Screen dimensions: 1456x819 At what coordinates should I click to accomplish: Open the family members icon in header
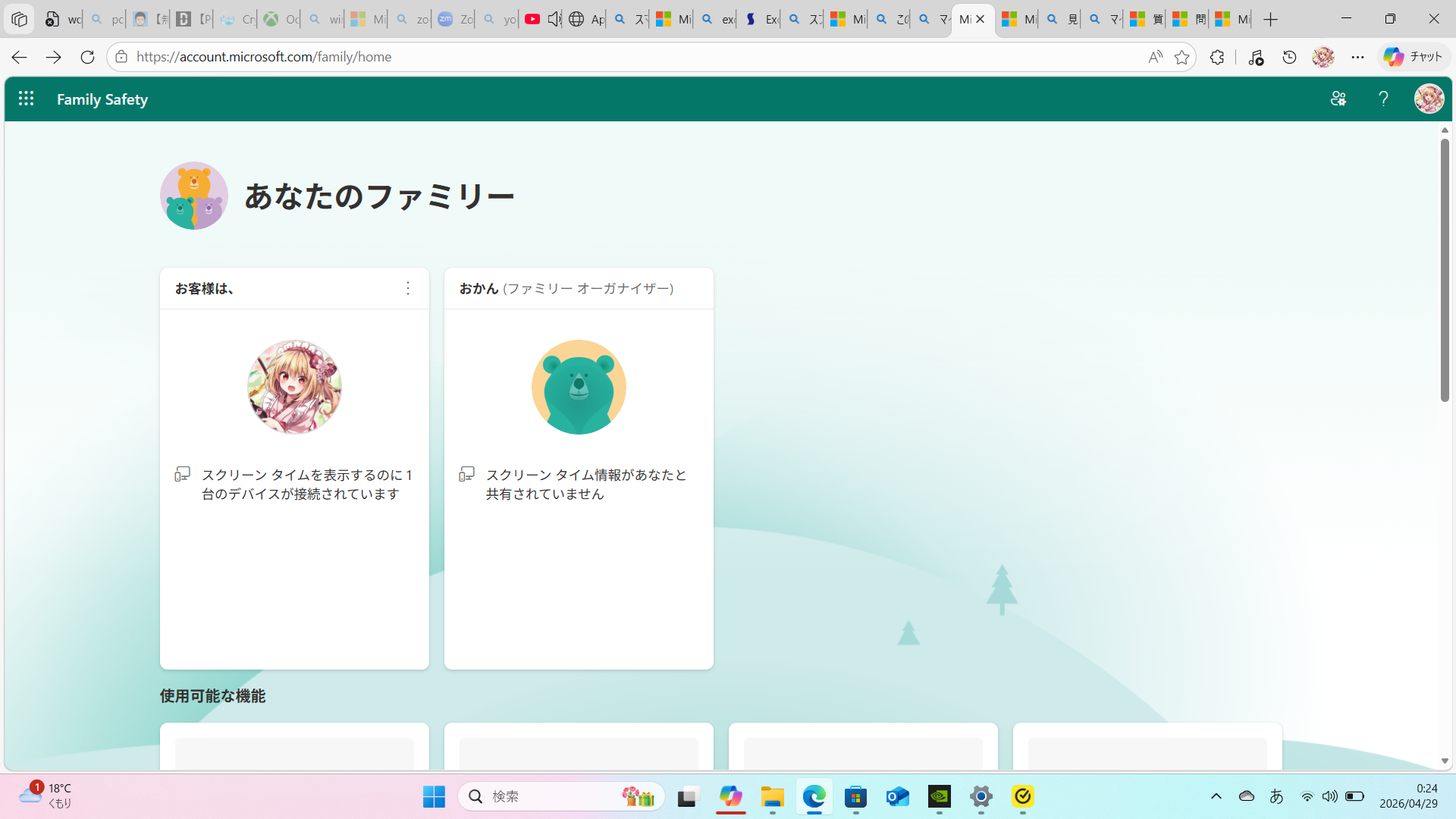click(x=1338, y=99)
